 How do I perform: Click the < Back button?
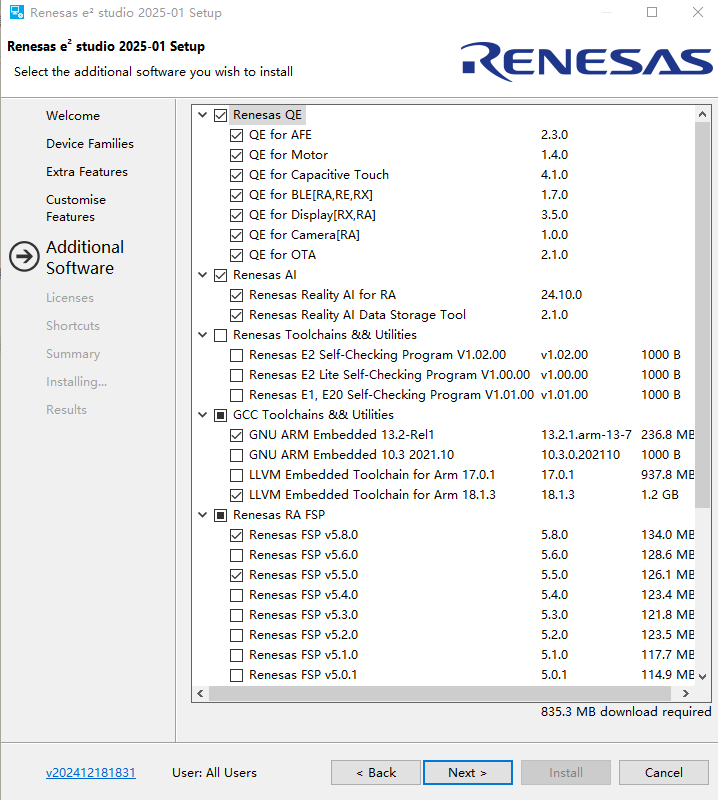coord(376,772)
